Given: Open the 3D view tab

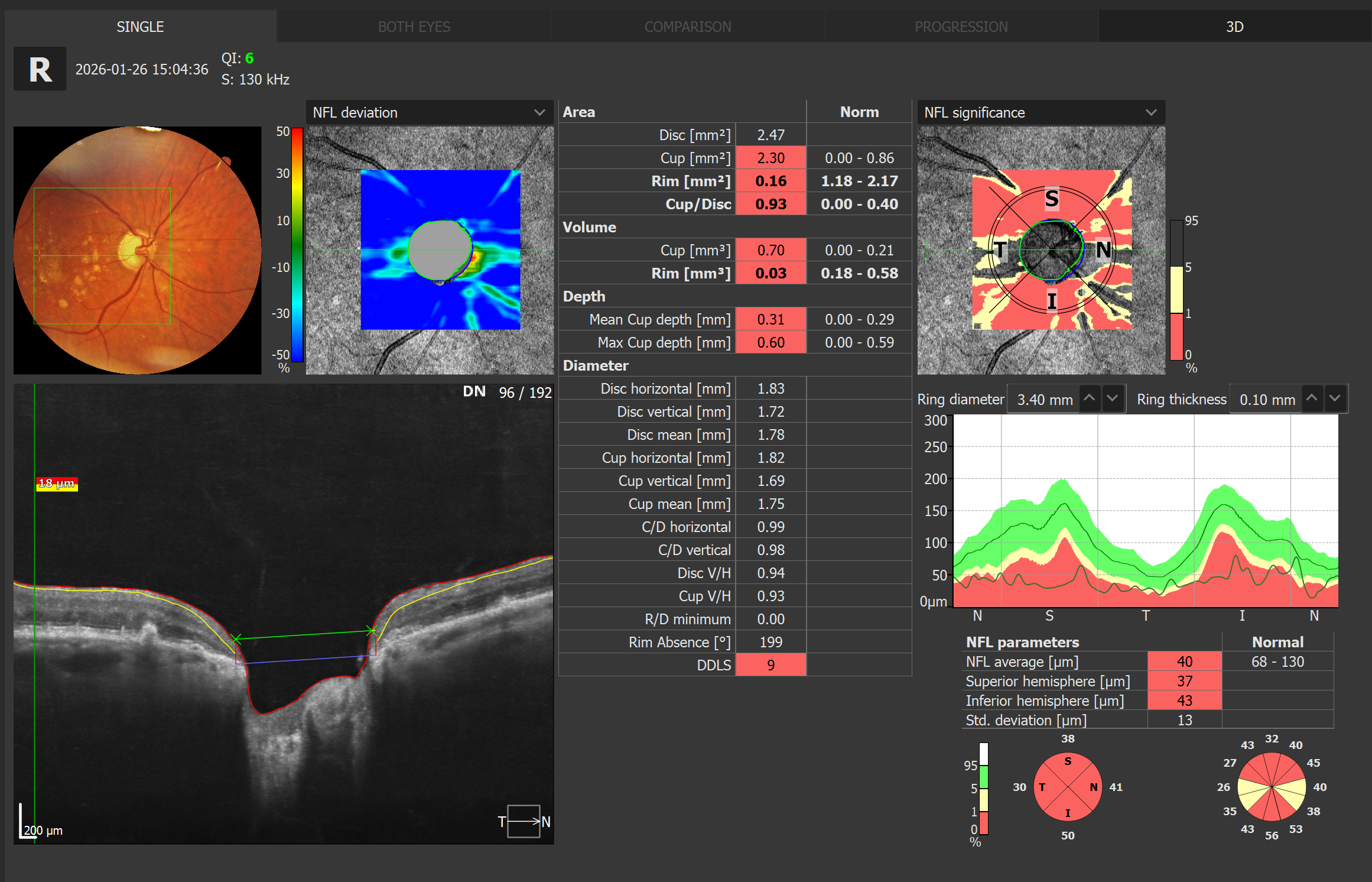Looking at the screenshot, I should 1235,27.
